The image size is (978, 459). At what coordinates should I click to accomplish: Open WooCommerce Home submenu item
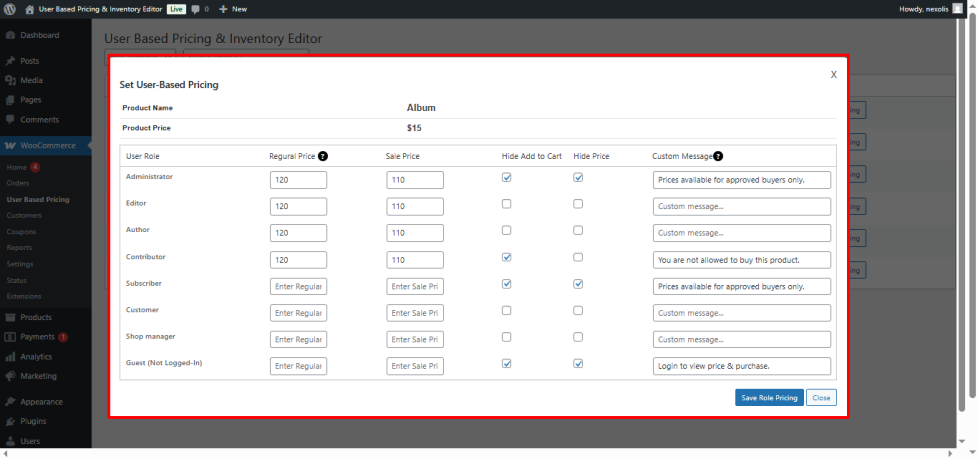17,167
